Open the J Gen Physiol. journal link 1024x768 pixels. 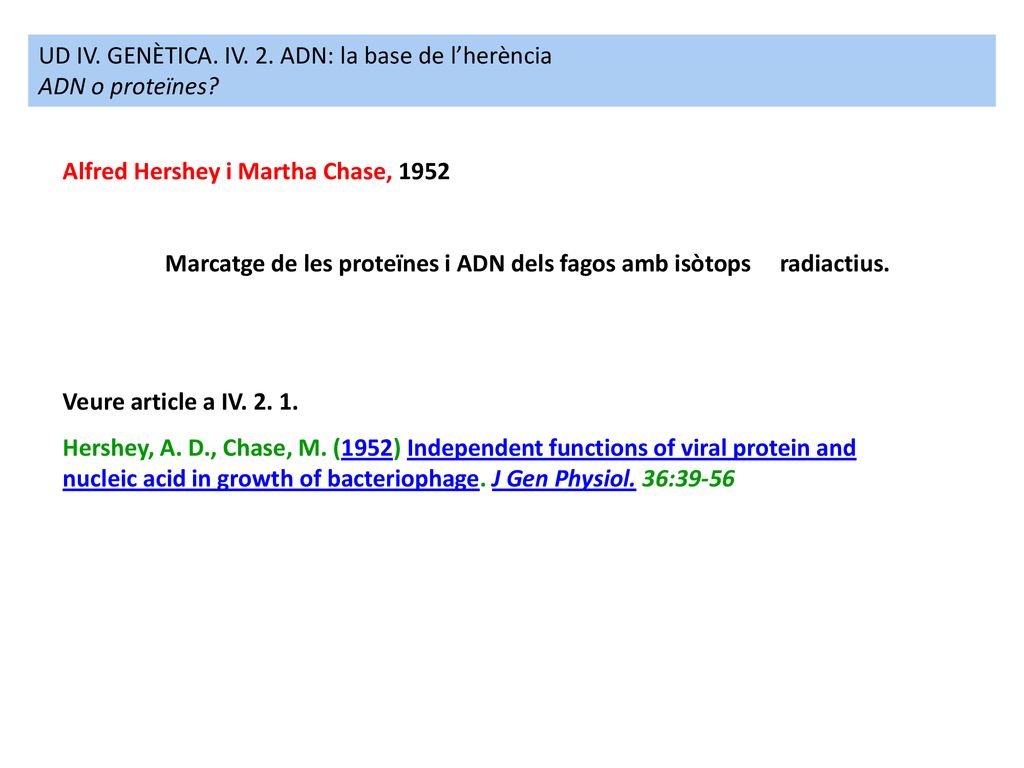(x=564, y=479)
